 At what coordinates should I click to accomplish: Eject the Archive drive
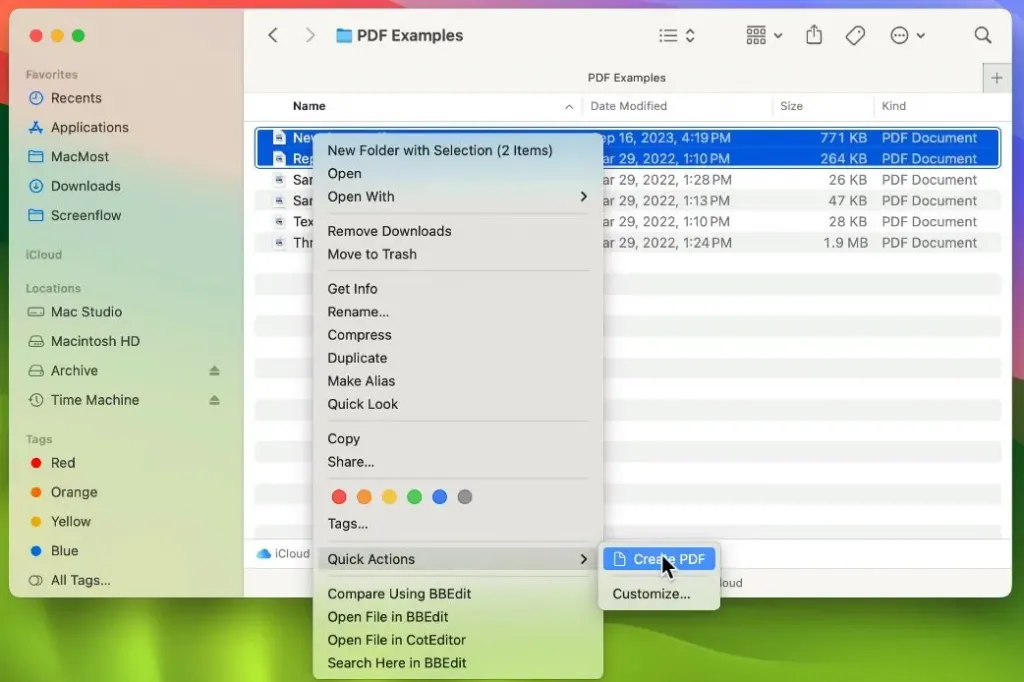pos(214,371)
